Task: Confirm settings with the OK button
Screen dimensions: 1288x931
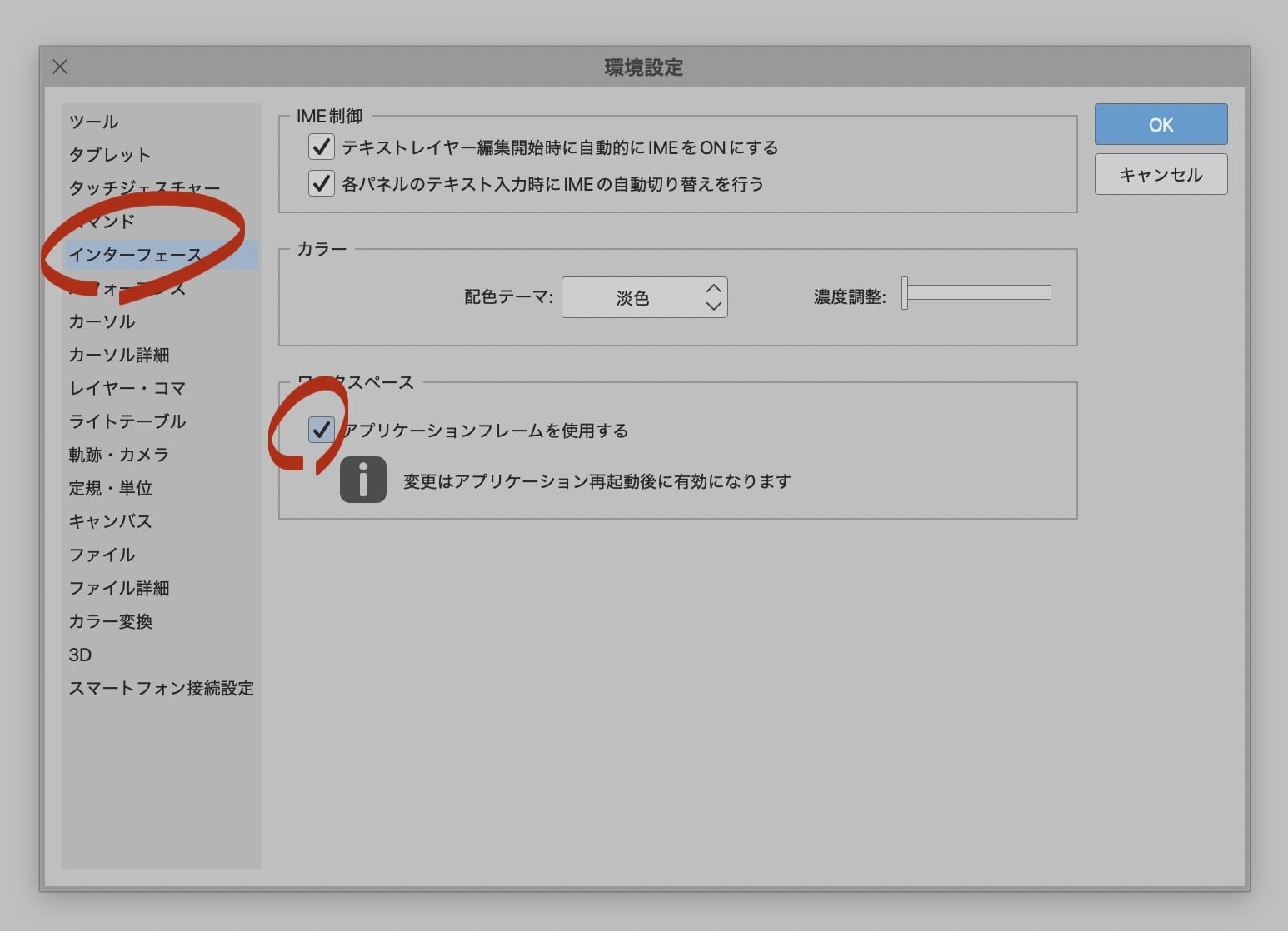Action: [1161, 124]
